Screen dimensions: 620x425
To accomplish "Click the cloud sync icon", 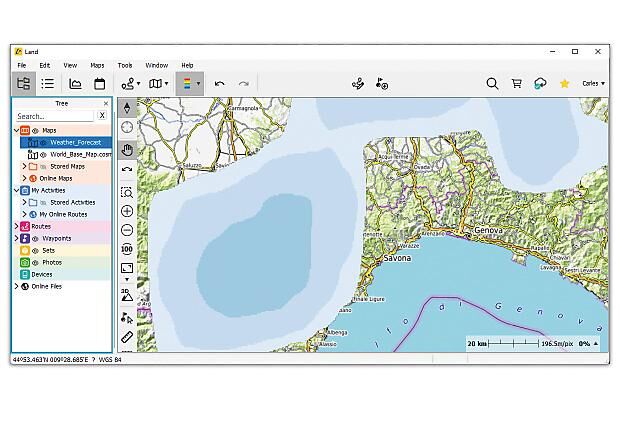I will [541, 84].
